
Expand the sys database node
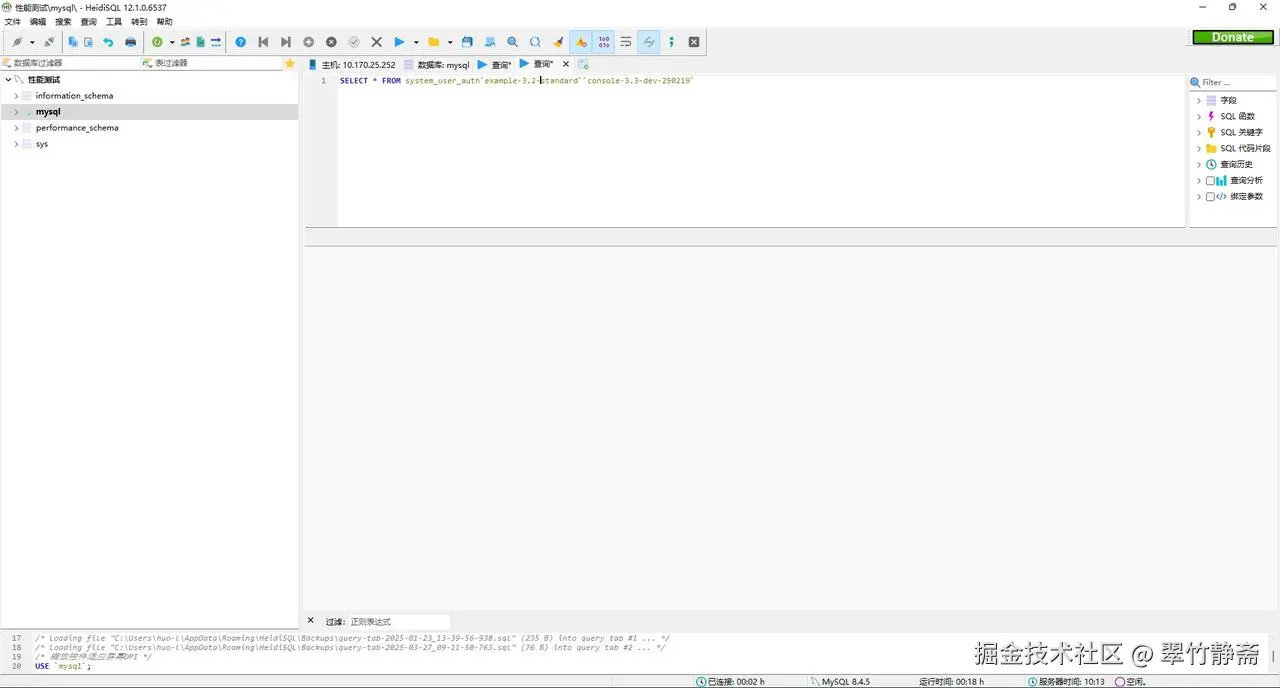(16, 144)
